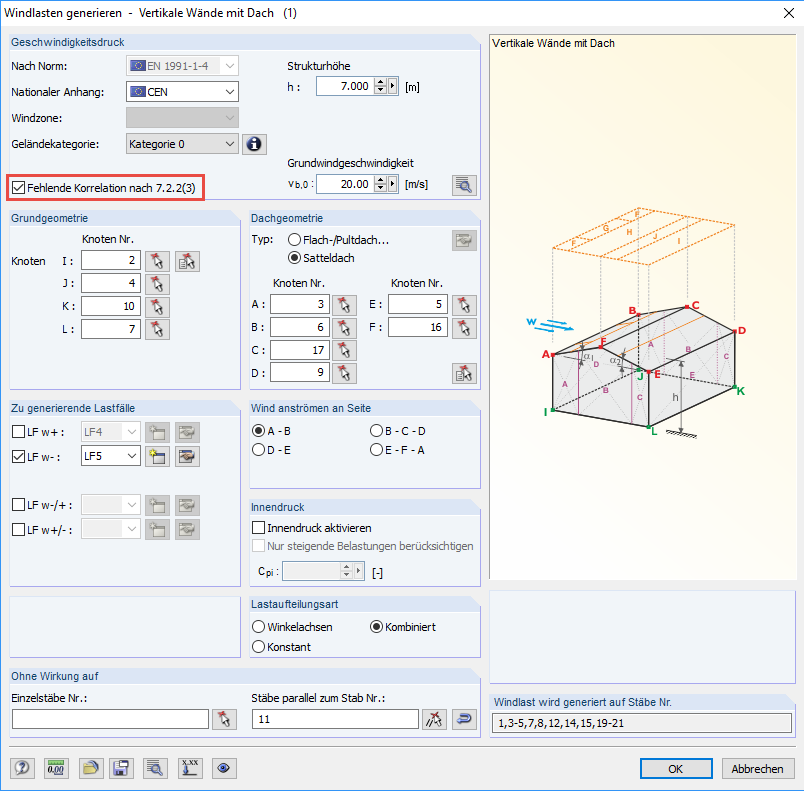This screenshot has height=791, width=804.
Task: Close the Windlasten generieren dialog
Action: 789,13
